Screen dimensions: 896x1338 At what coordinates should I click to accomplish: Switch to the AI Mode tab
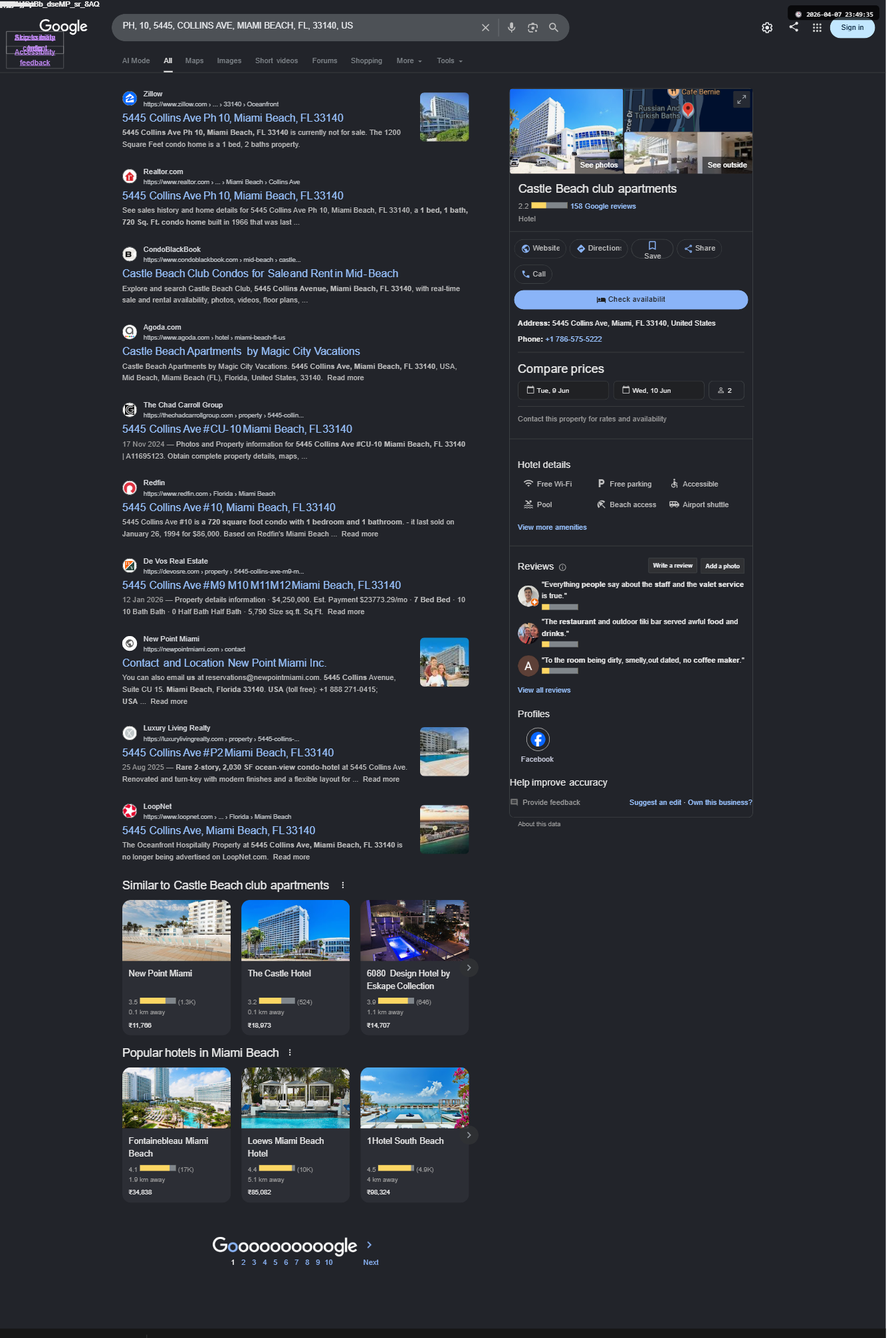(136, 61)
